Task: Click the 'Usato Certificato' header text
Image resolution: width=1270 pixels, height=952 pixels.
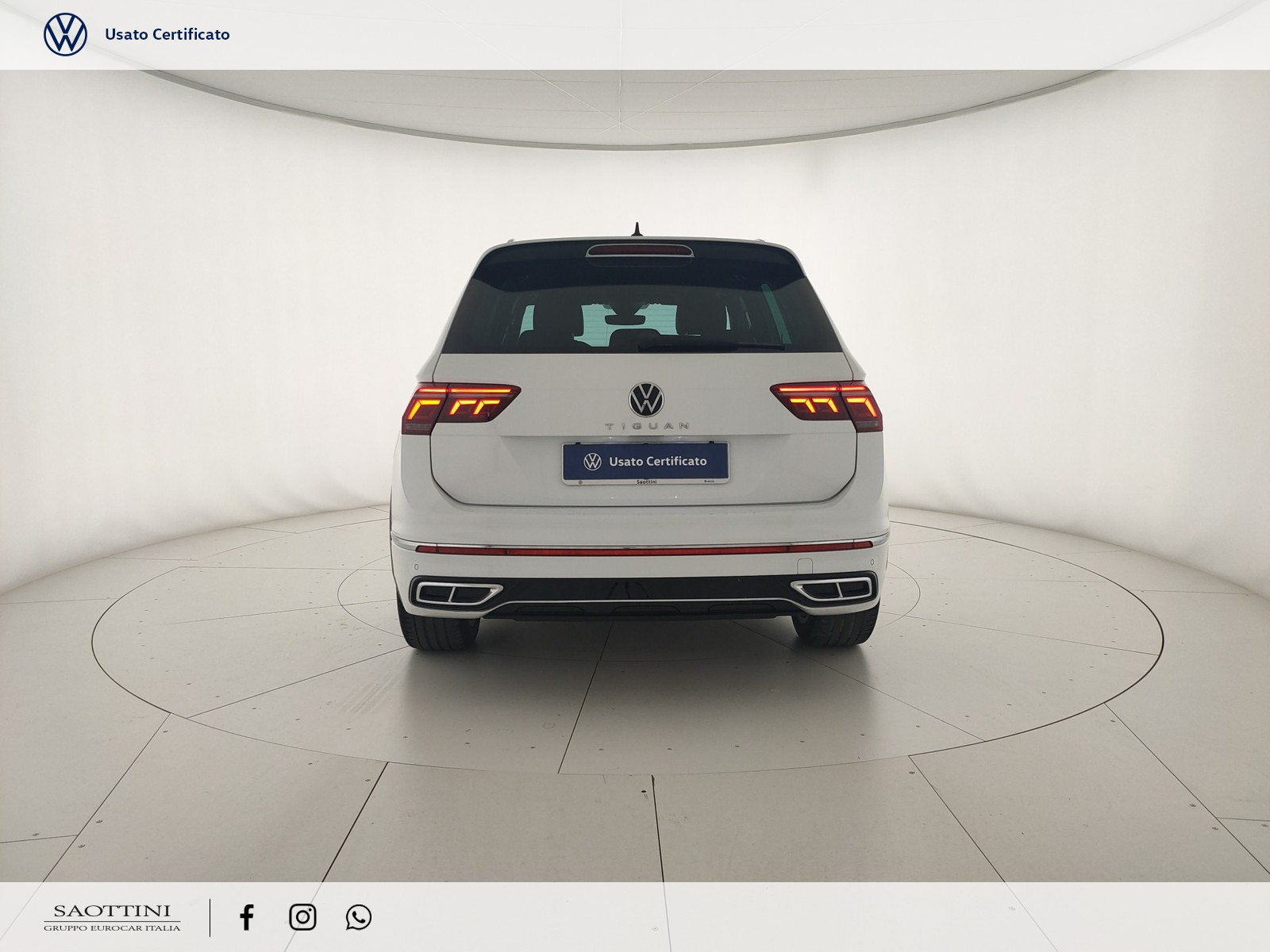Action: (167, 34)
